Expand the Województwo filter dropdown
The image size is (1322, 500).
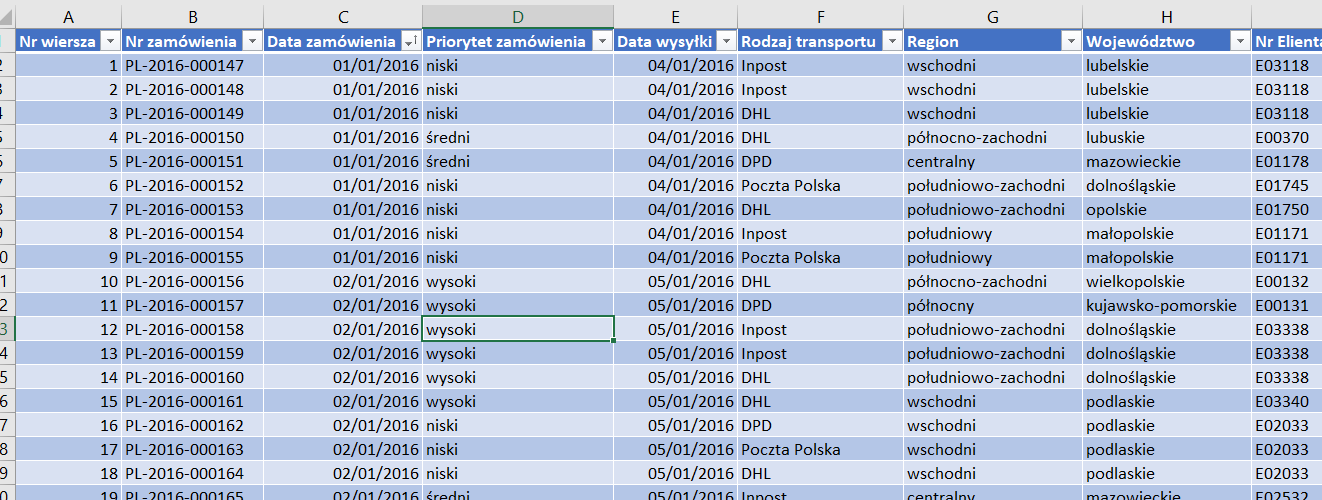tap(1240, 41)
